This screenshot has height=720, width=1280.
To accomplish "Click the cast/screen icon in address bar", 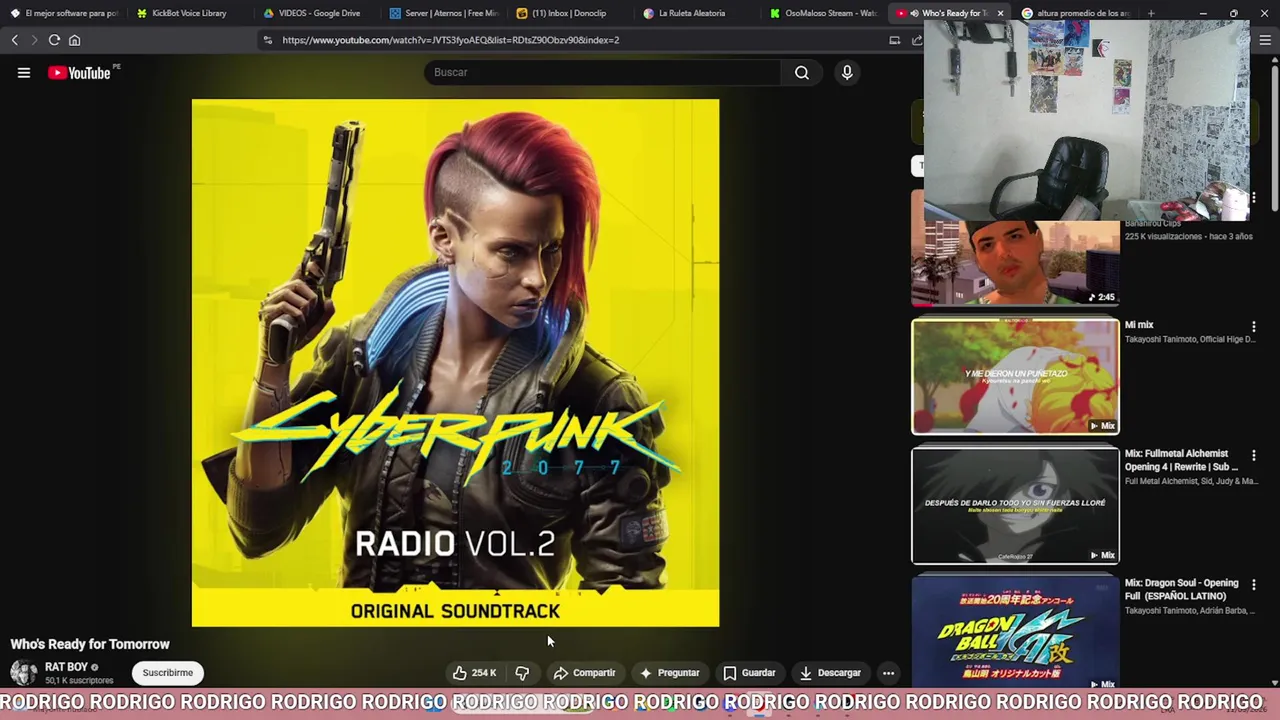I will click(x=894, y=40).
